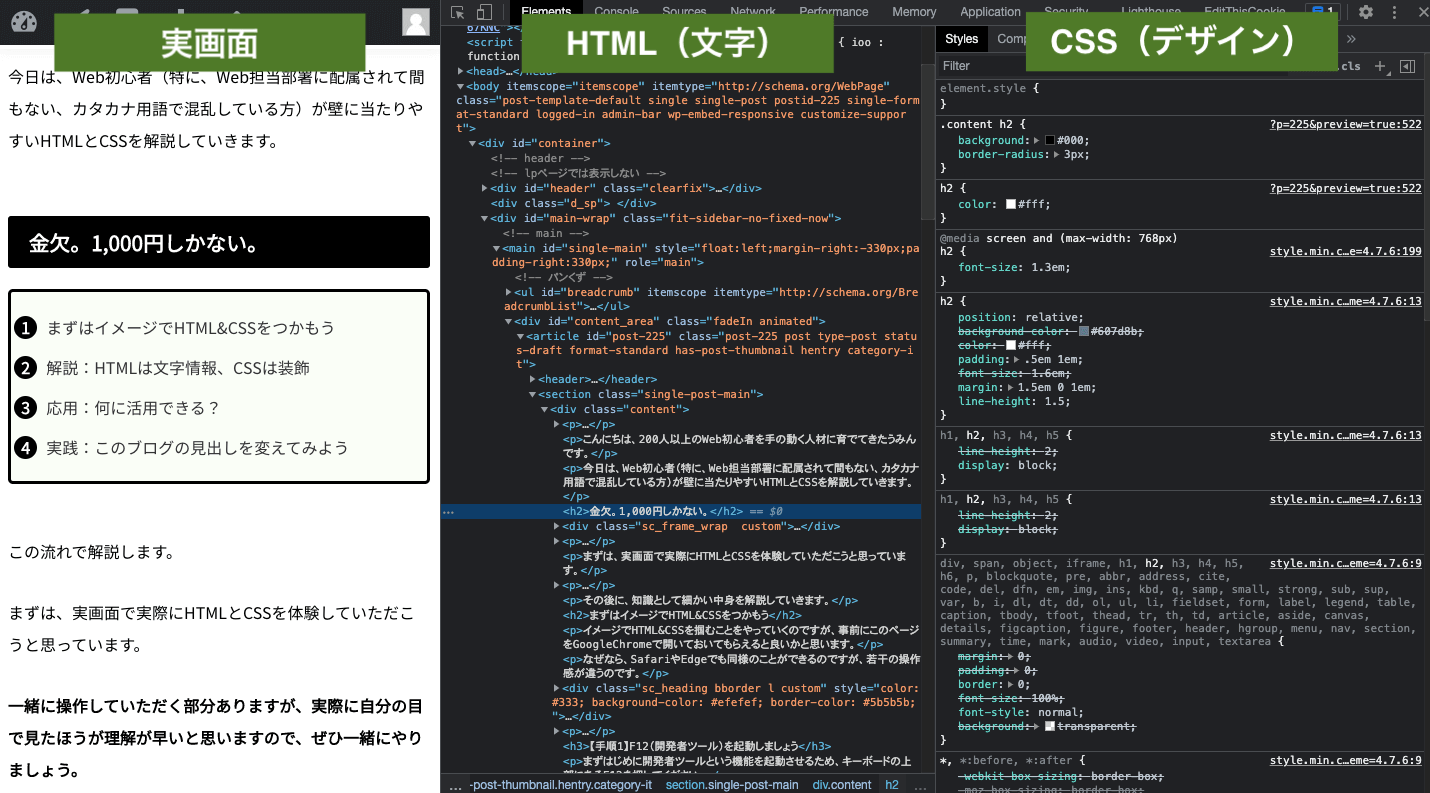Screen dimensions: 1430x793
Task: Expand the head element node
Action: [460, 71]
